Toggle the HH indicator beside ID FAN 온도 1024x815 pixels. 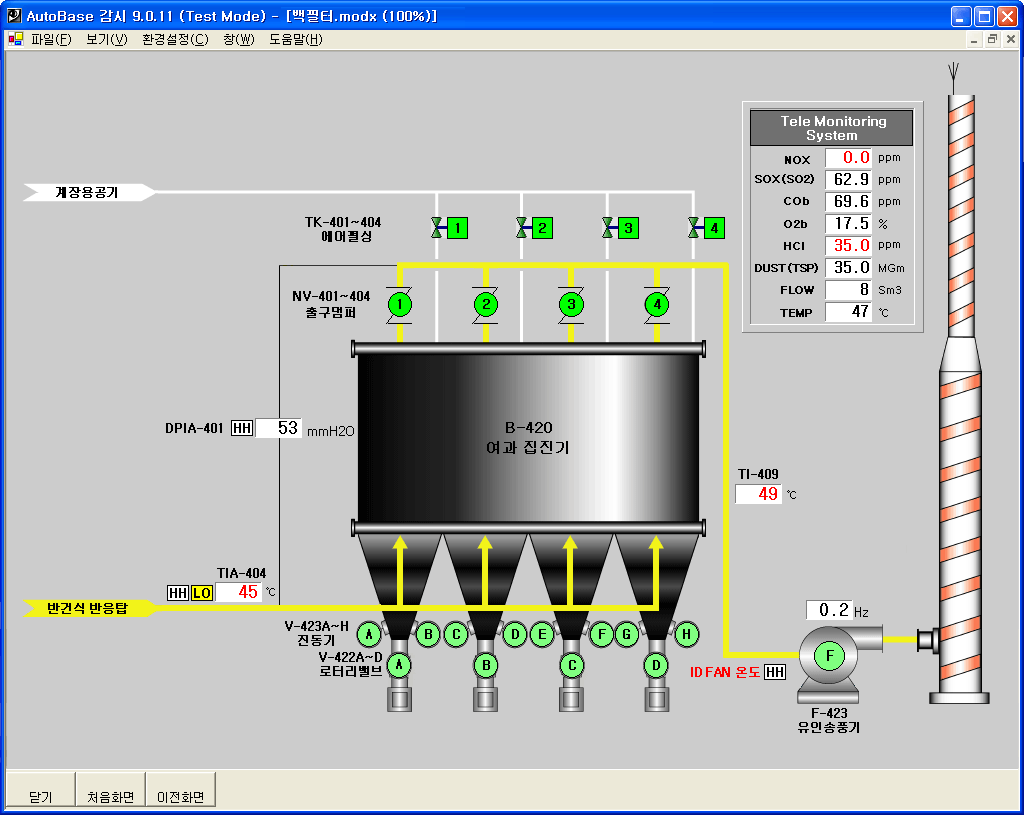775,673
